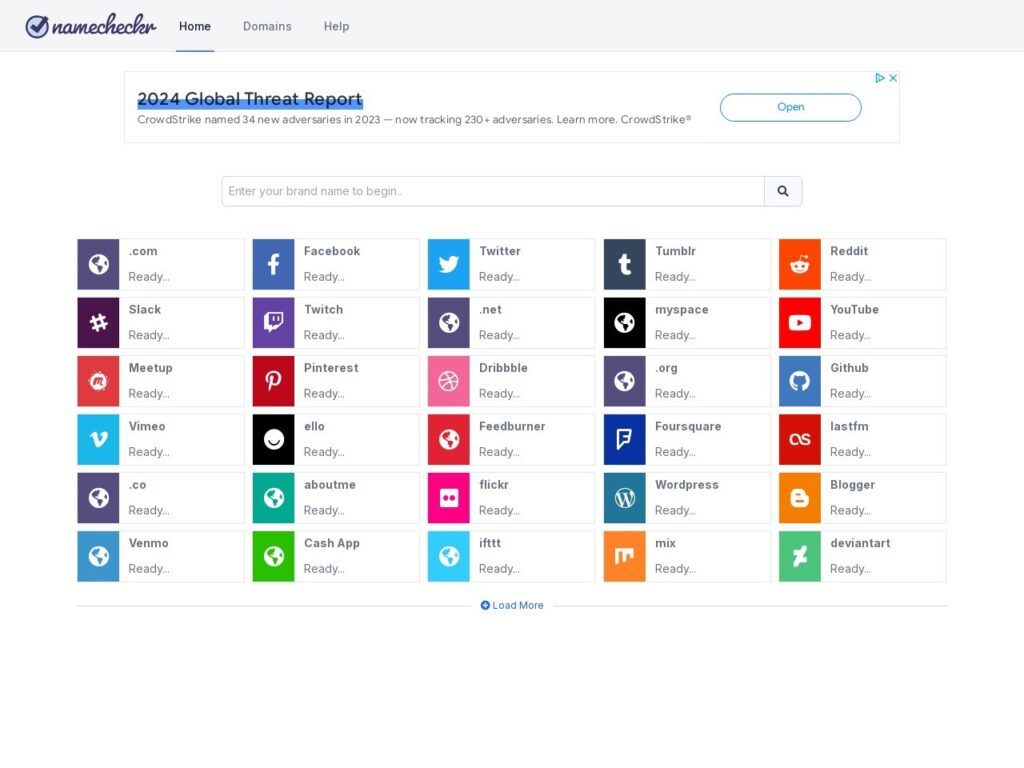Screen dimensions: 1024x768
Task: Click the Twitter bird icon
Action: 448,264
